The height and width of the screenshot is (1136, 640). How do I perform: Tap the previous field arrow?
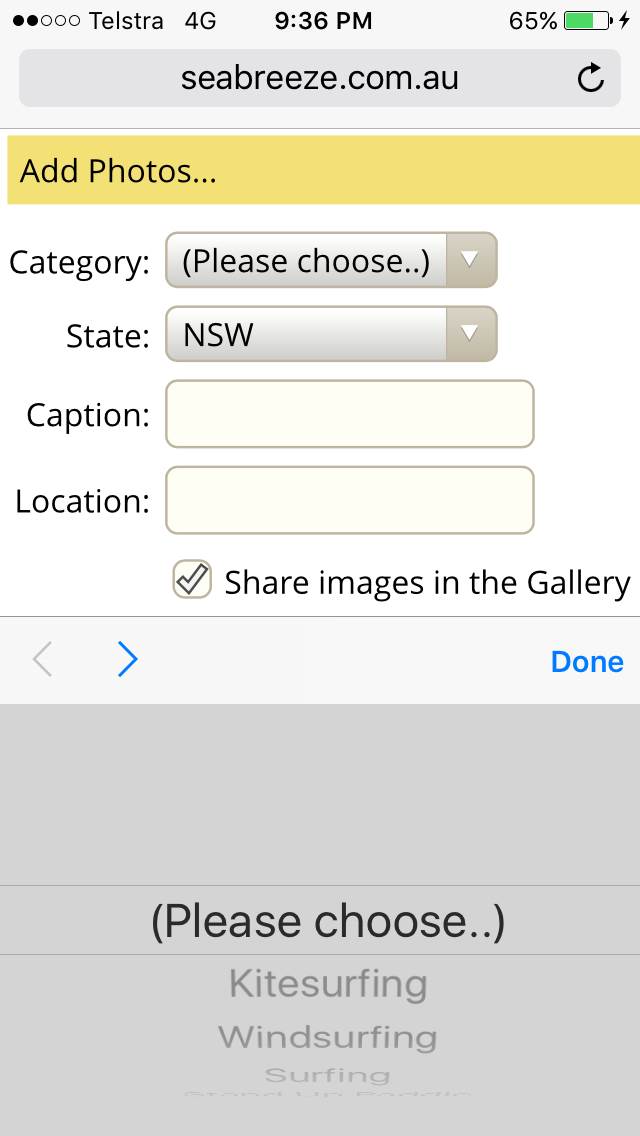[x=42, y=660]
